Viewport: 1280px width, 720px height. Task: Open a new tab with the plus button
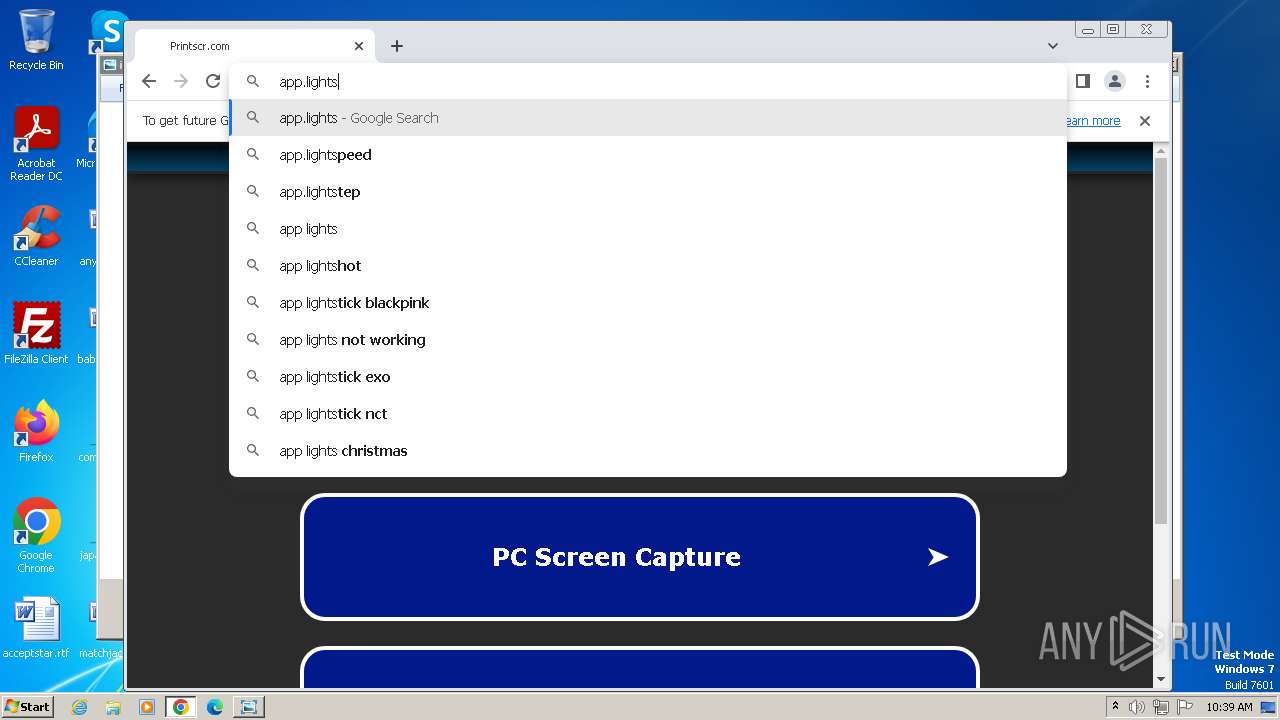[397, 46]
